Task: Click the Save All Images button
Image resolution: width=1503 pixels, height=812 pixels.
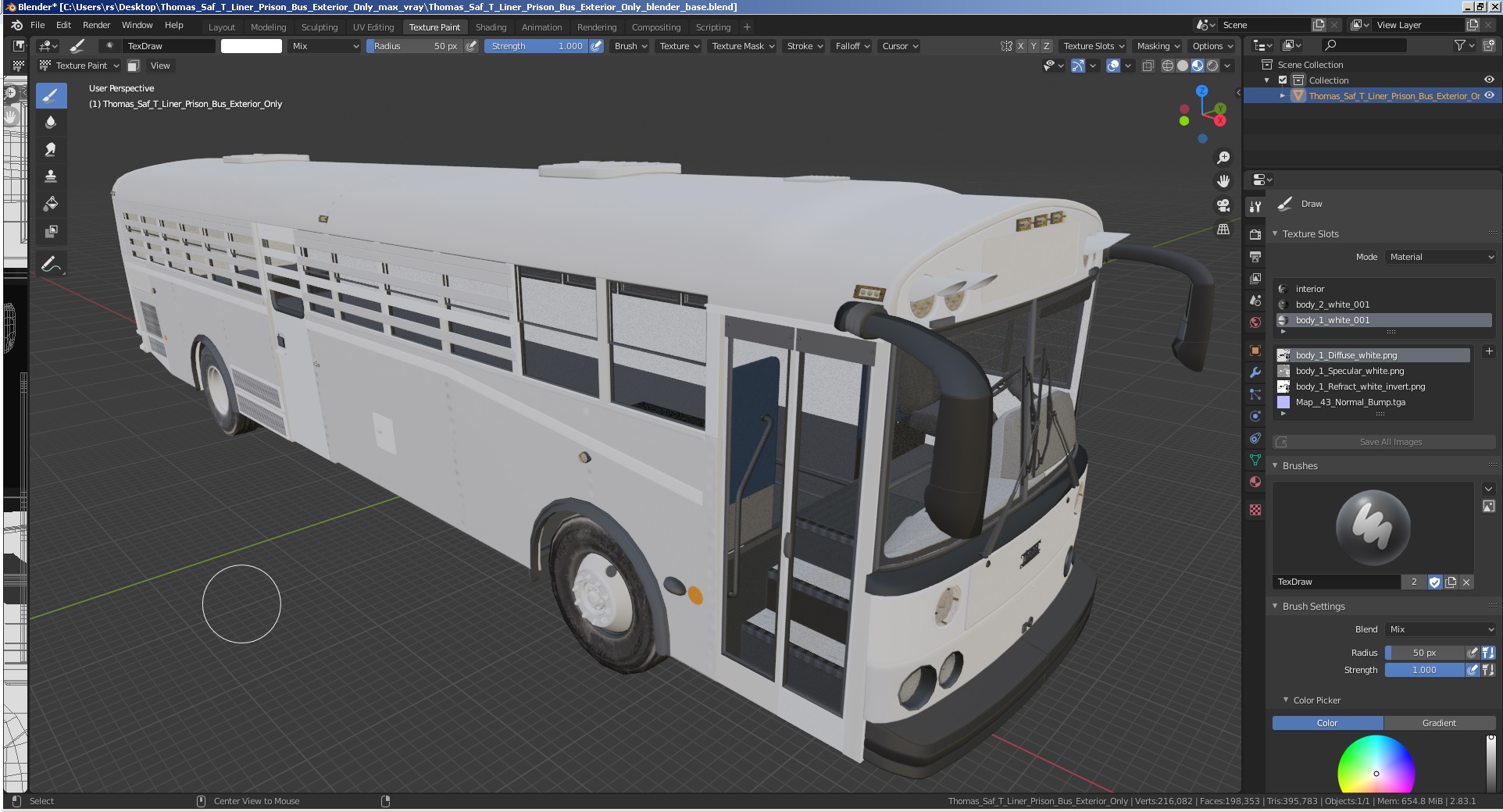Action: pos(1384,442)
